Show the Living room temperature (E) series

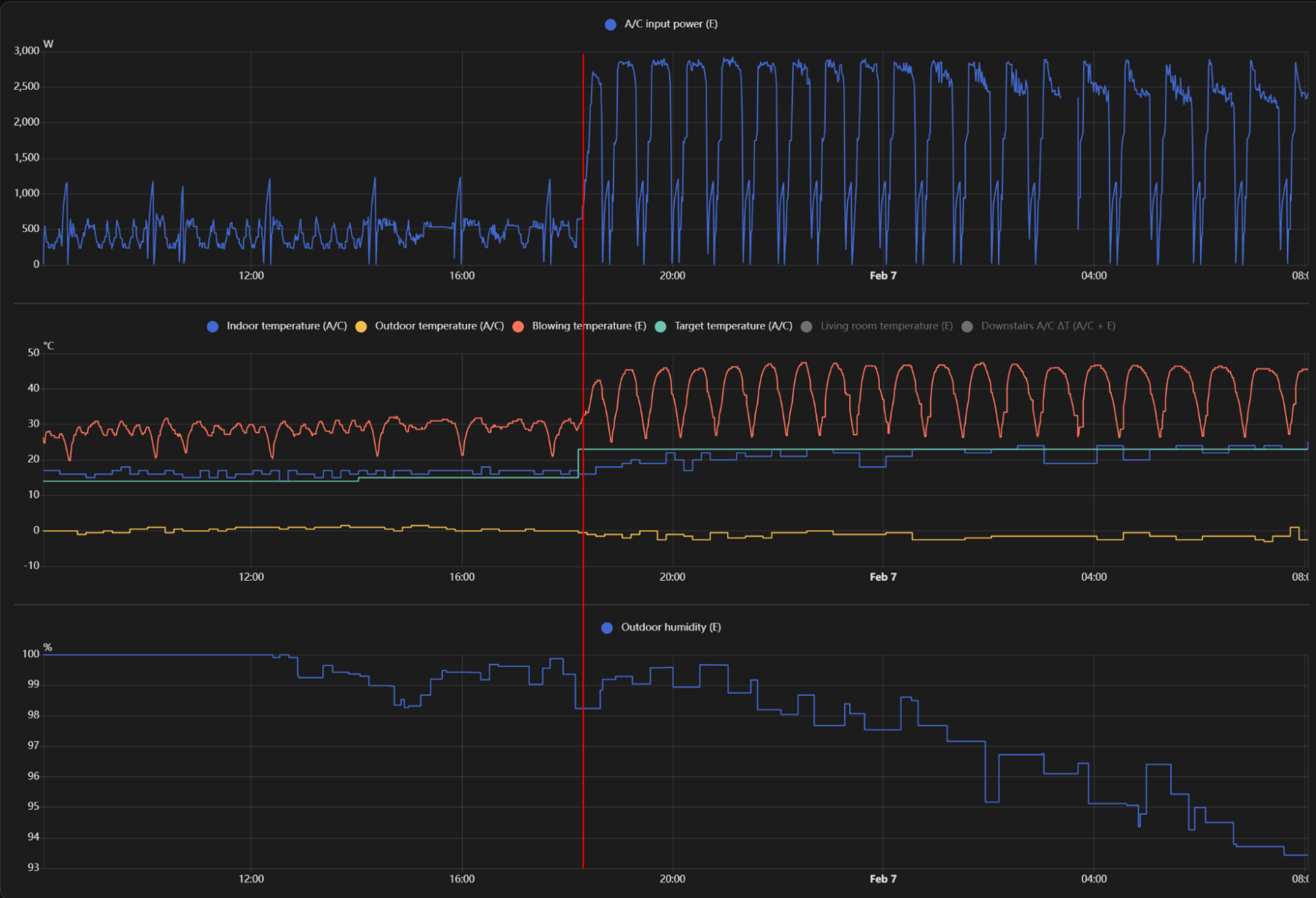pyautogui.click(x=887, y=326)
